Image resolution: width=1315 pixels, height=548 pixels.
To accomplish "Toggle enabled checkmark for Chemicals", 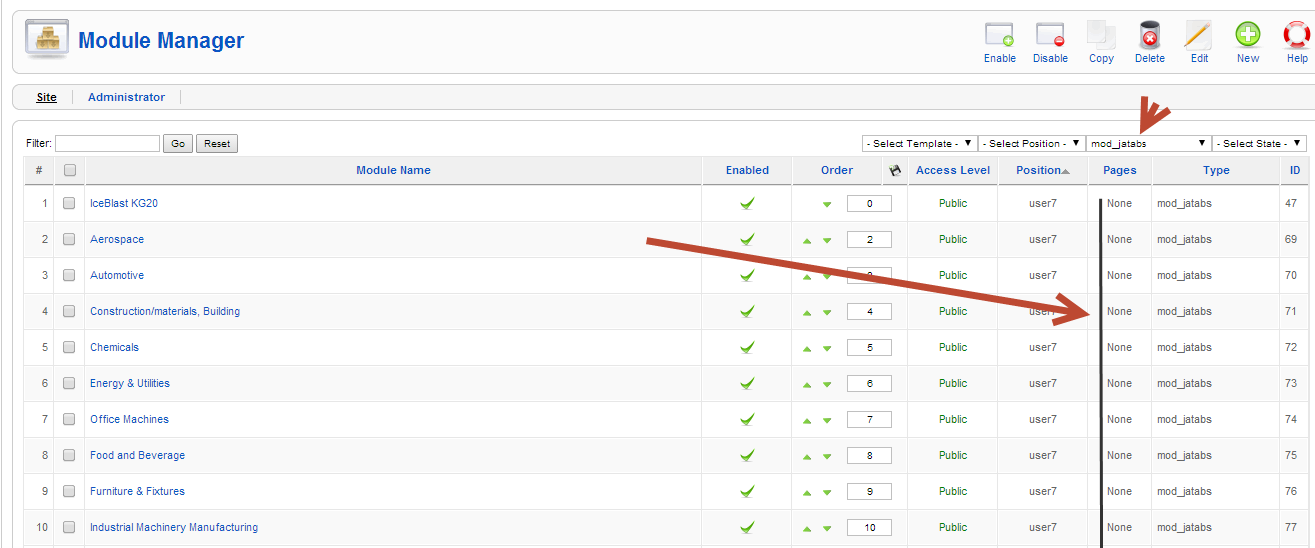I will [747, 347].
